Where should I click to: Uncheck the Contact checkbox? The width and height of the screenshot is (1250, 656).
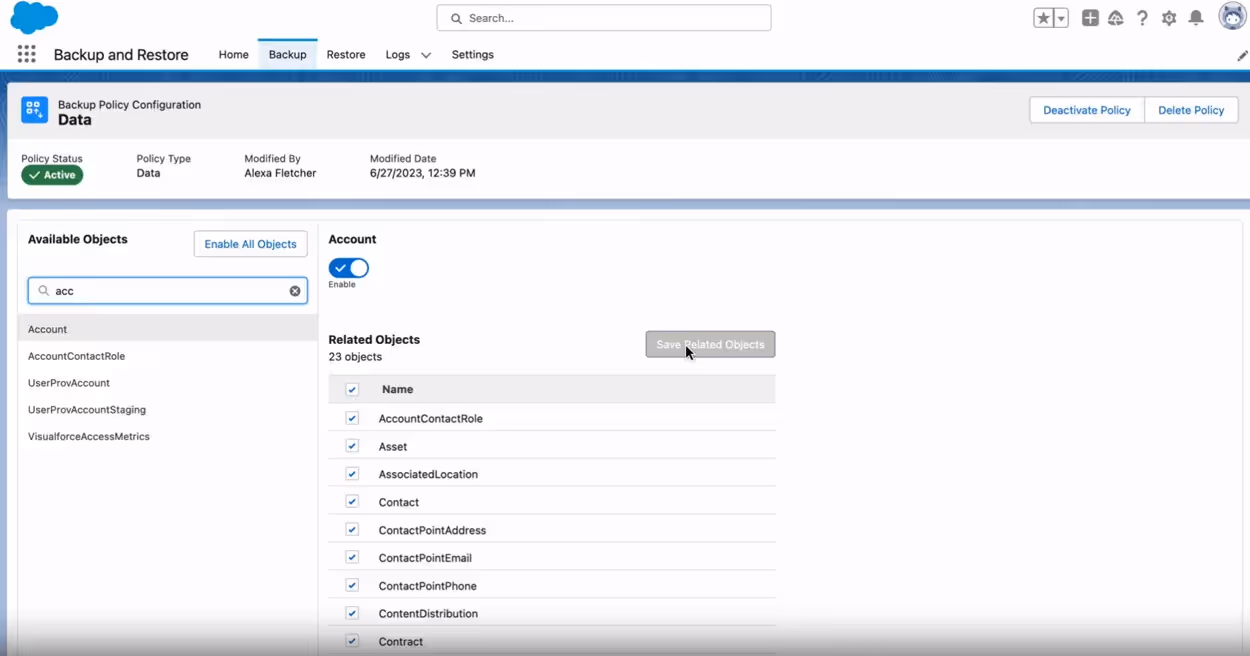point(352,502)
